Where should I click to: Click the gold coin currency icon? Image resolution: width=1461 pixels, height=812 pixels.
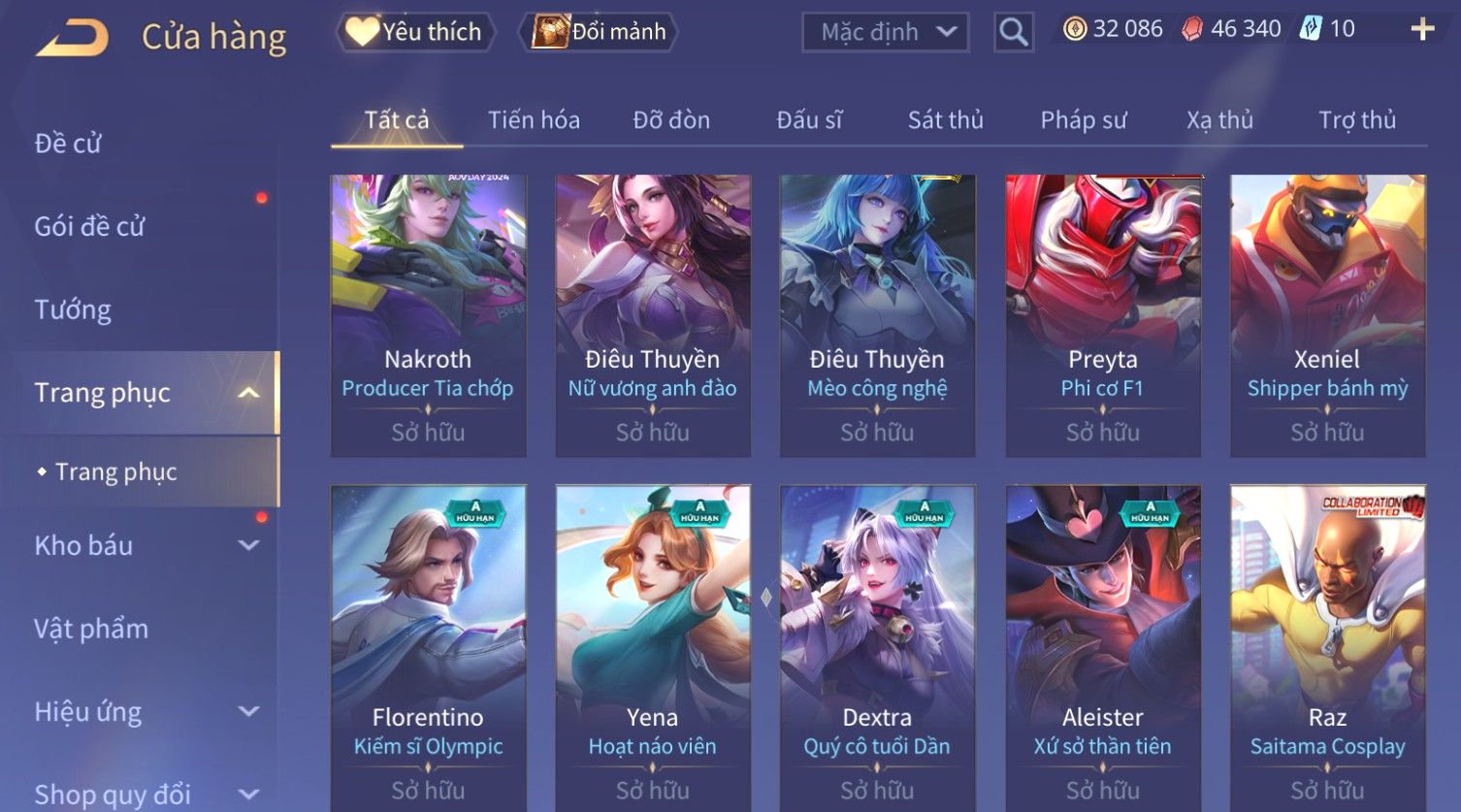tap(1074, 29)
